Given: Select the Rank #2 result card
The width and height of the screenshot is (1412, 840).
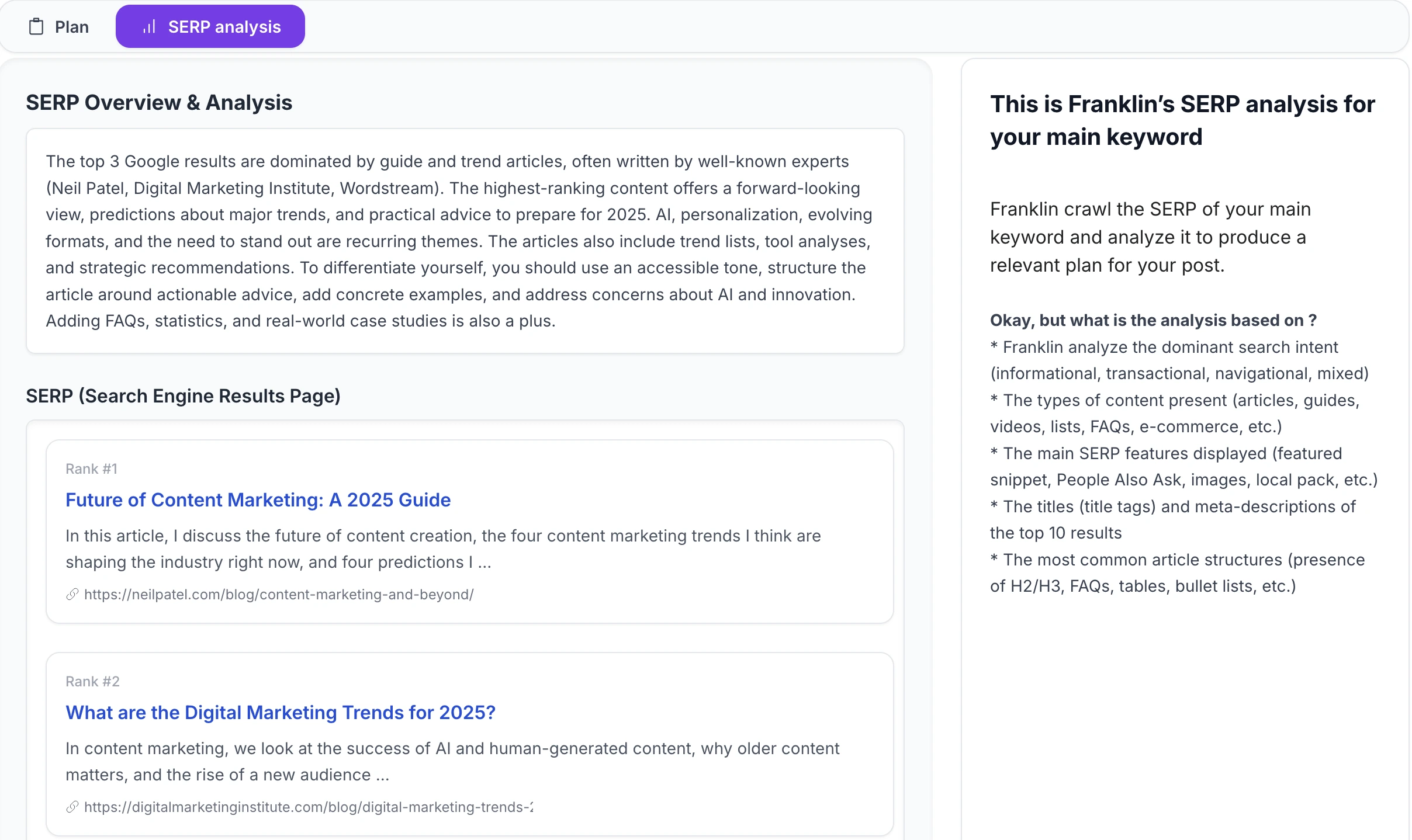Looking at the screenshot, I should point(470,742).
